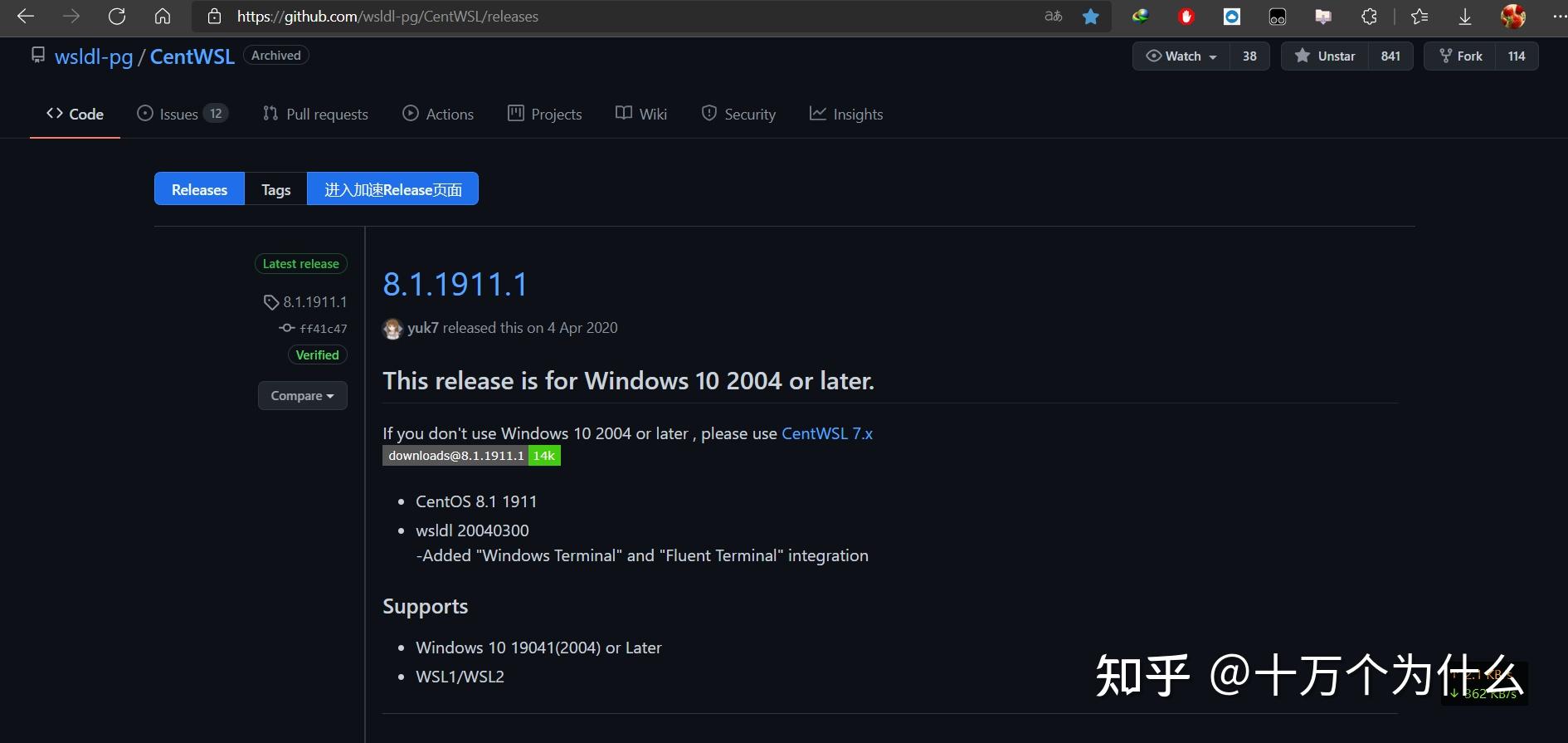
Task: Expand the Compare dropdown
Action: (303, 395)
